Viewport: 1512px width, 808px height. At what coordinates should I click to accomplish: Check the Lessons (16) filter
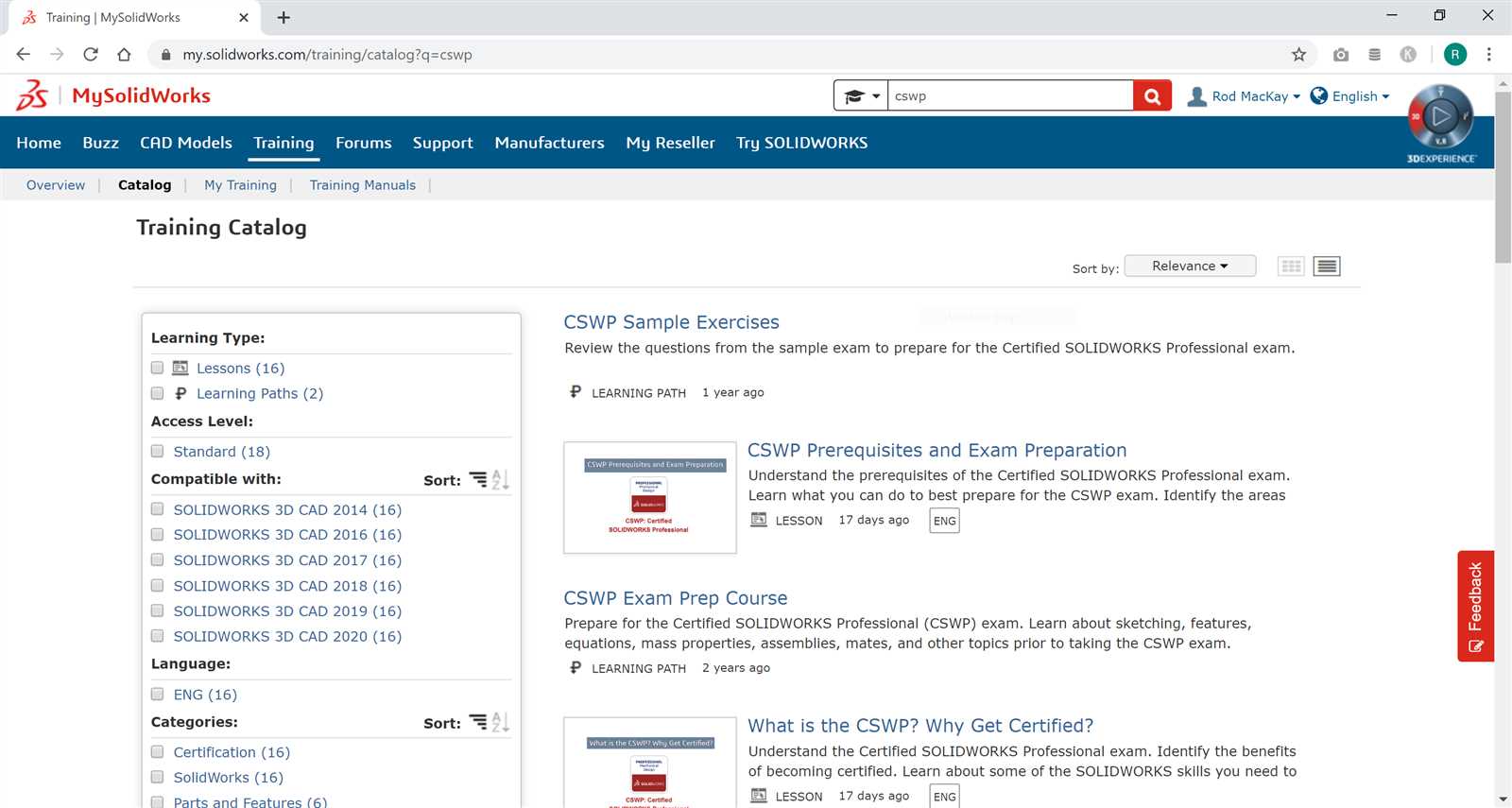pyautogui.click(x=158, y=368)
